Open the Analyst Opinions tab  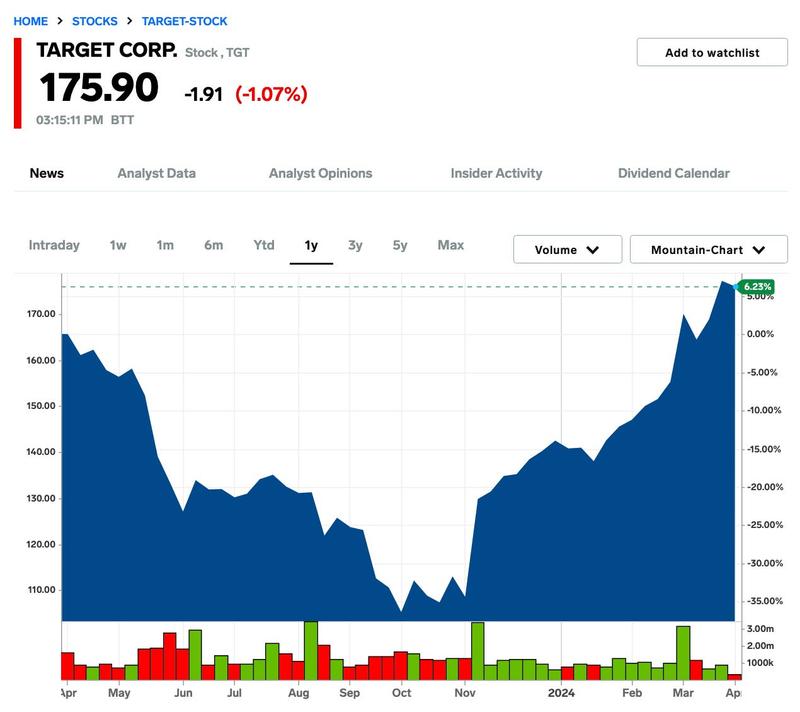click(x=320, y=173)
